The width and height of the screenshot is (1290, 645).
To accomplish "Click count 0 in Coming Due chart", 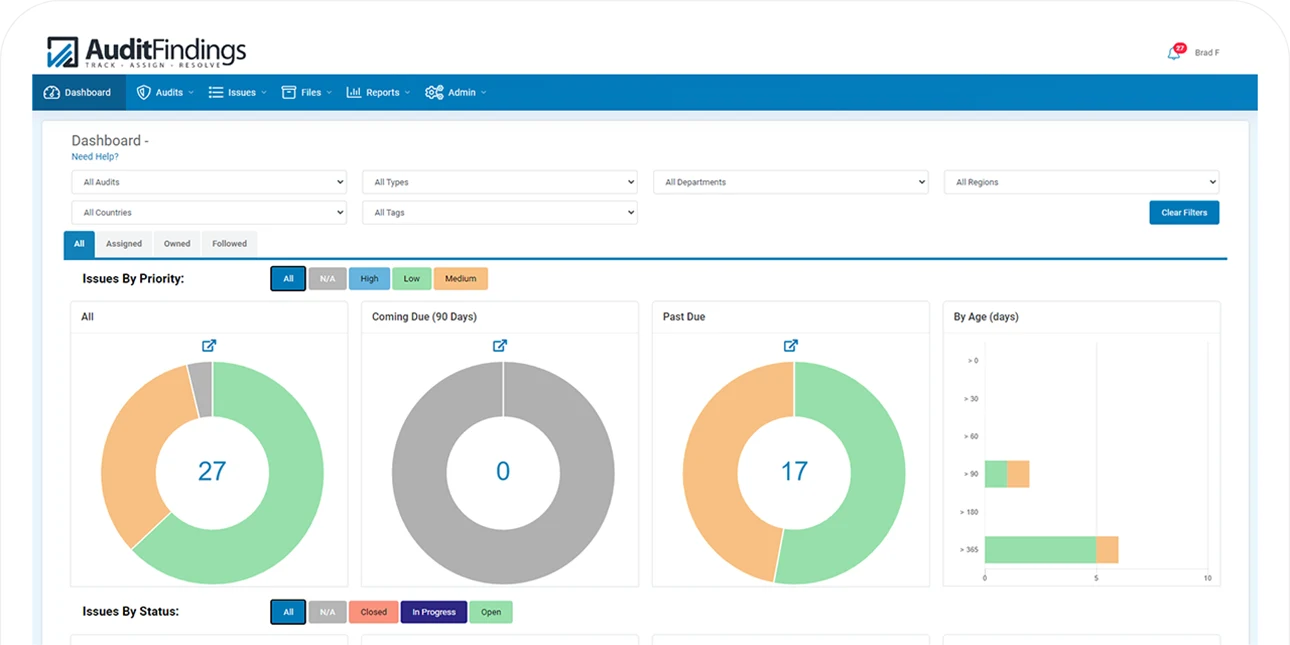I will pos(503,471).
